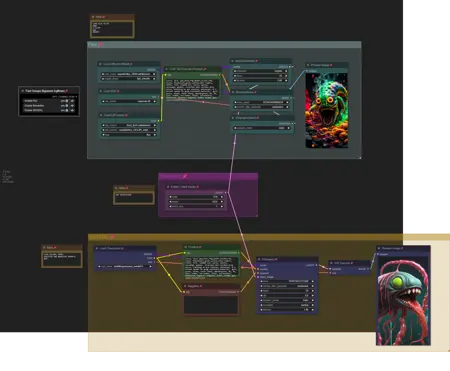The image size is (450, 371).
Task: Click the cfg value field in KSampler
Action: click(x=287, y=295)
